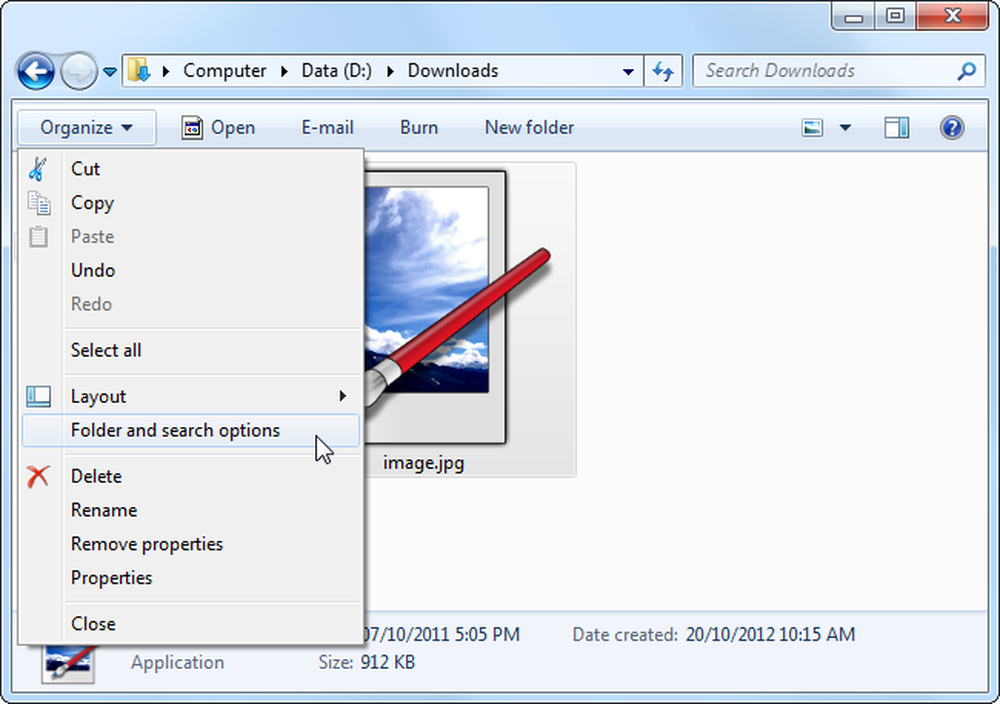Toggle the preview pane icon
Image resolution: width=1000 pixels, height=704 pixels.
[x=896, y=128]
